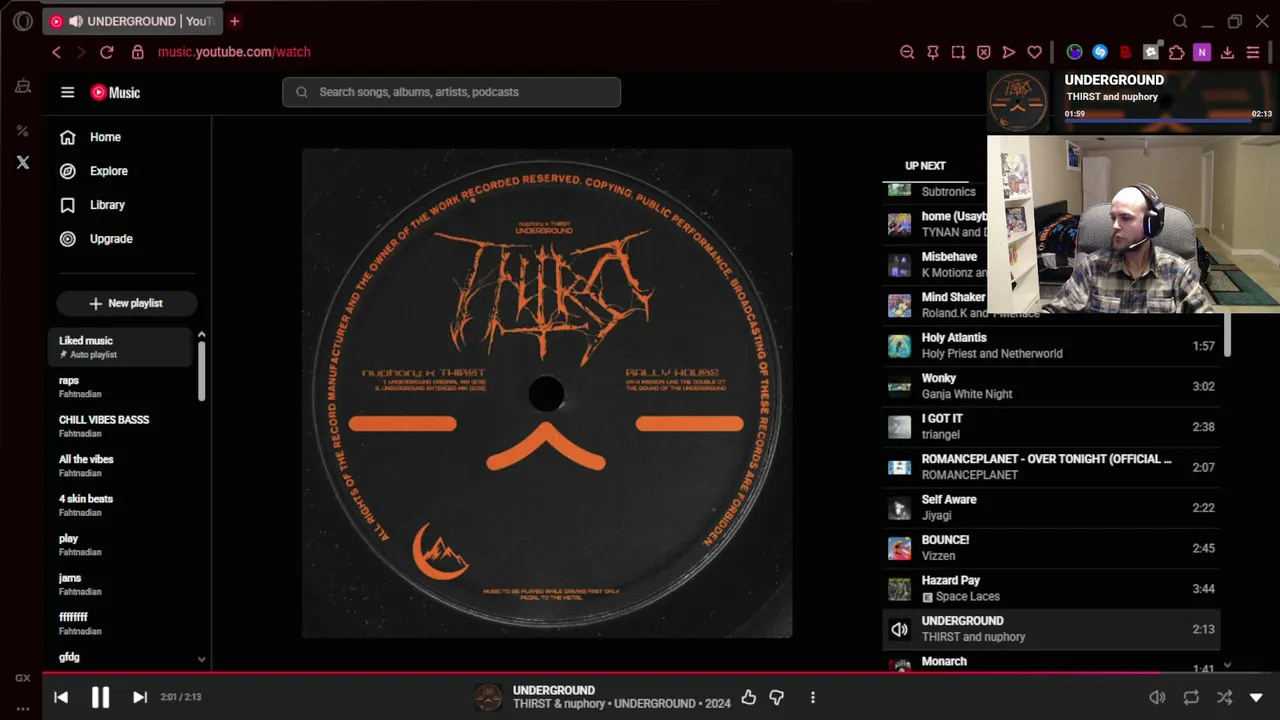The width and height of the screenshot is (1280, 720).
Task: Click the UNDERGROUND album artwork
Action: 547,393
